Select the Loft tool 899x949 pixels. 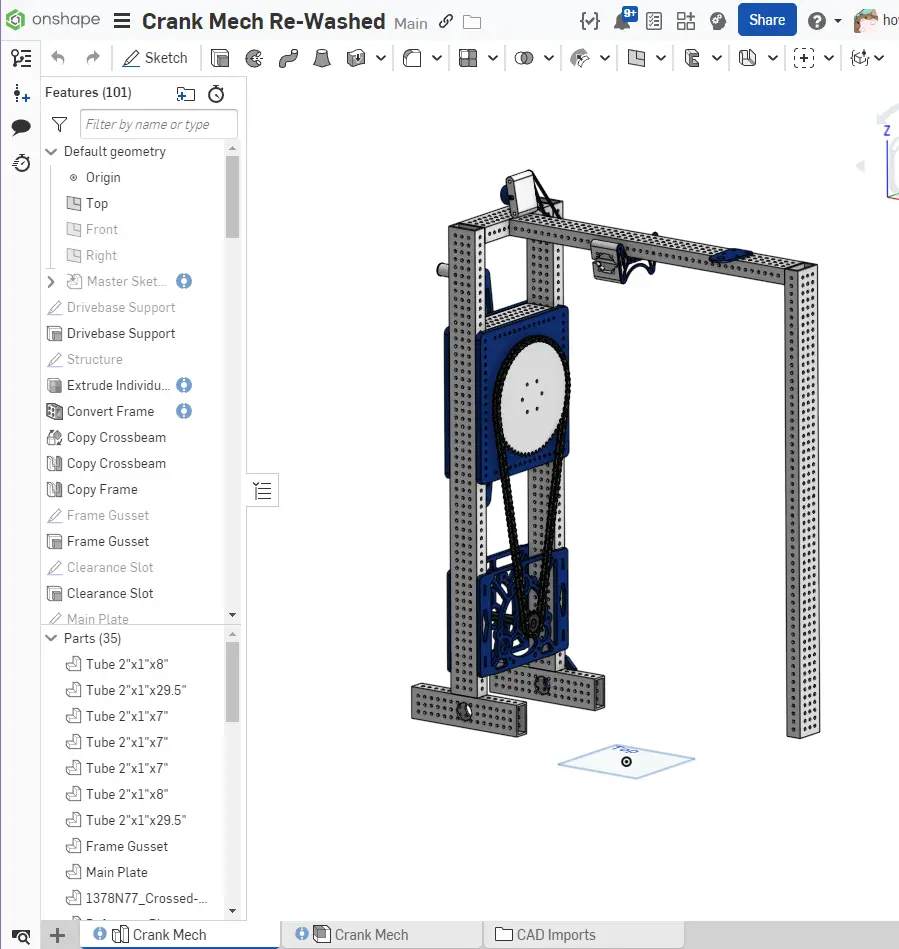pyautogui.click(x=321, y=57)
